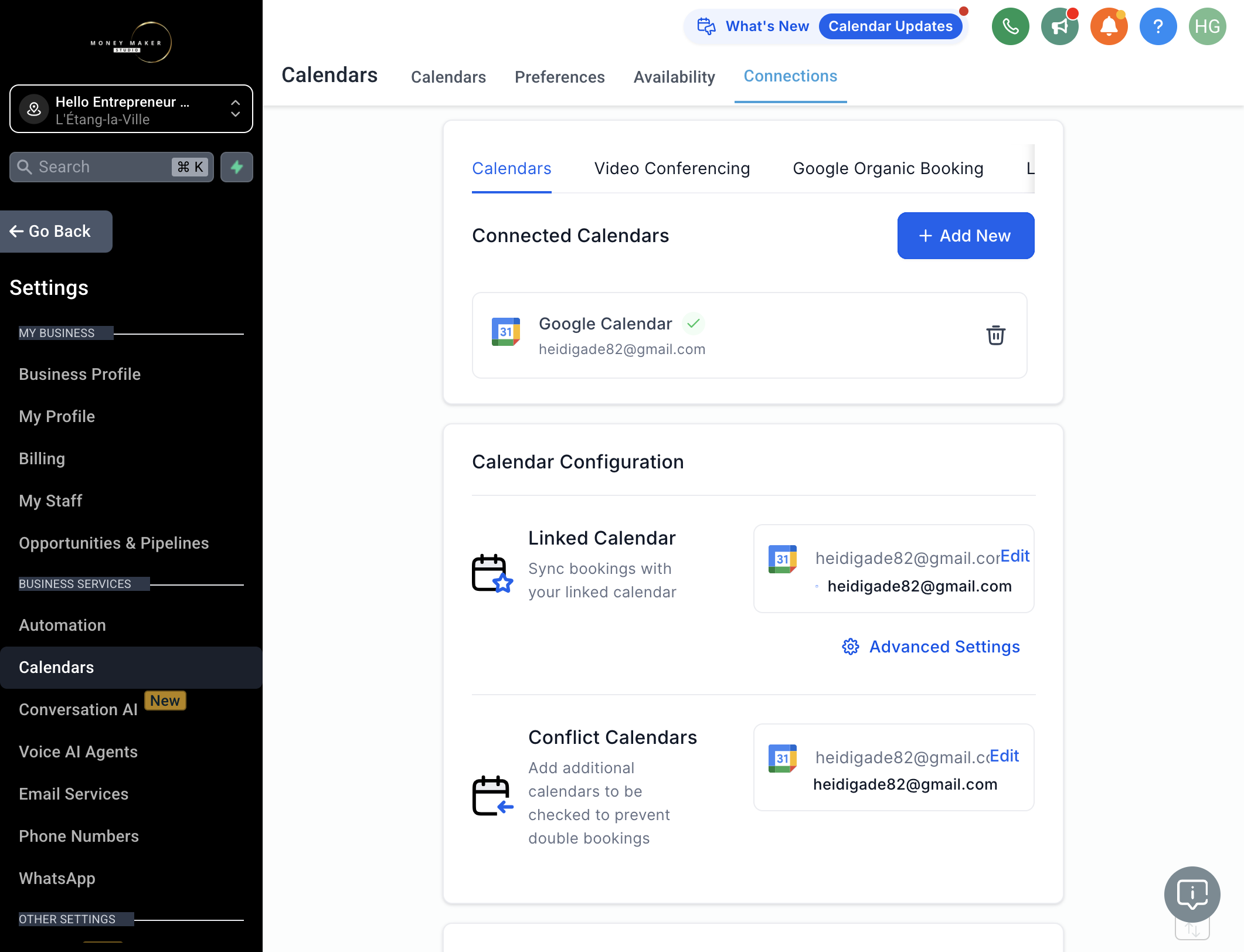
Task: Open the notifications bell
Action: [1109, 26]
